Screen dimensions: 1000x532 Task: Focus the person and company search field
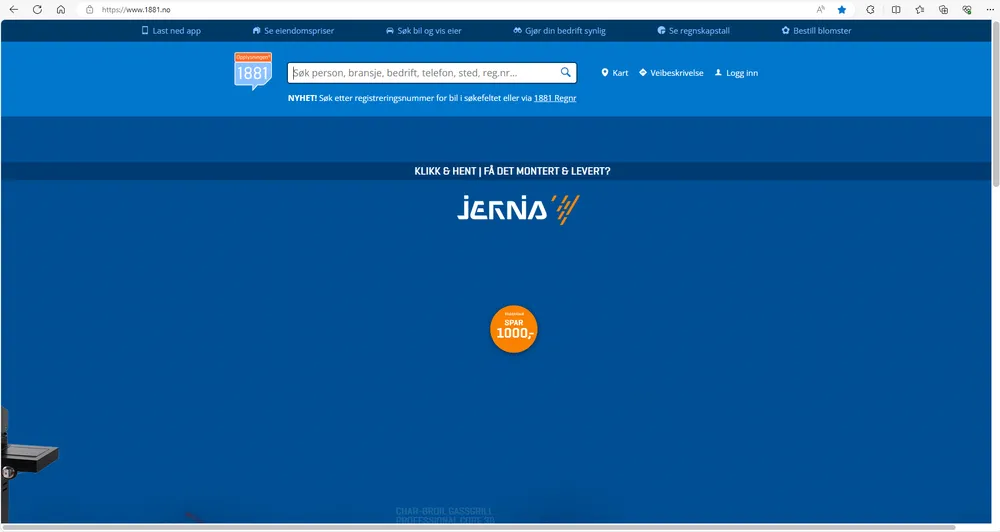420,73
